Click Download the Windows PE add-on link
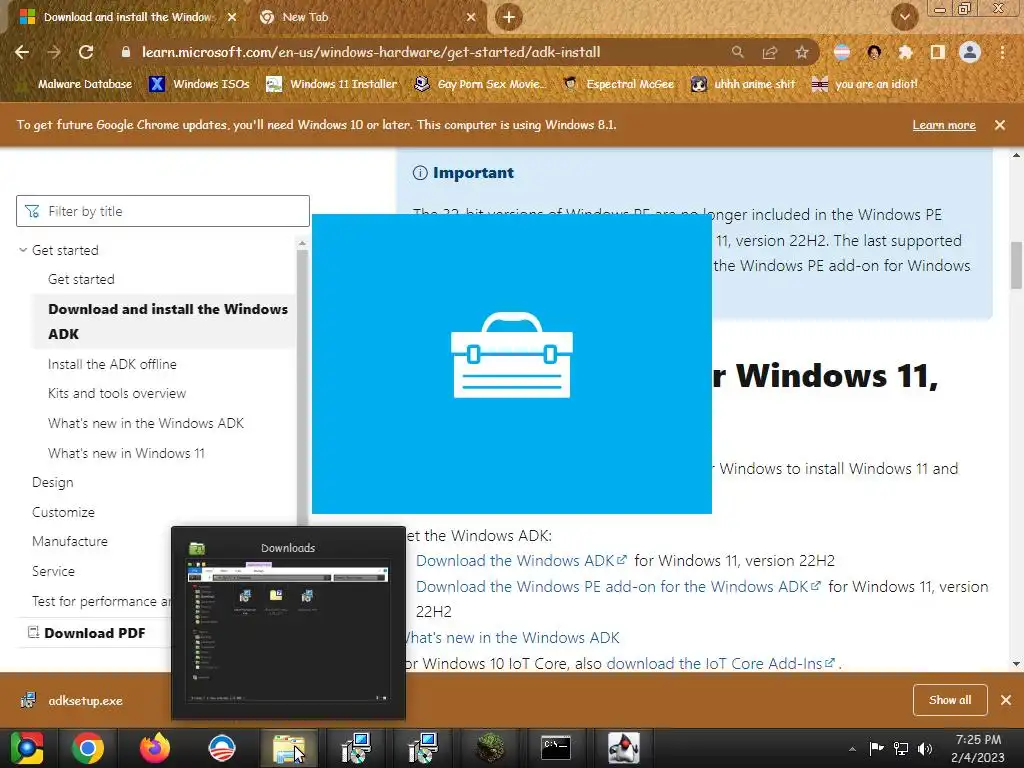The width and height of the screenshot is (1024, 768). pyautogui.click(x=618, y=586)
